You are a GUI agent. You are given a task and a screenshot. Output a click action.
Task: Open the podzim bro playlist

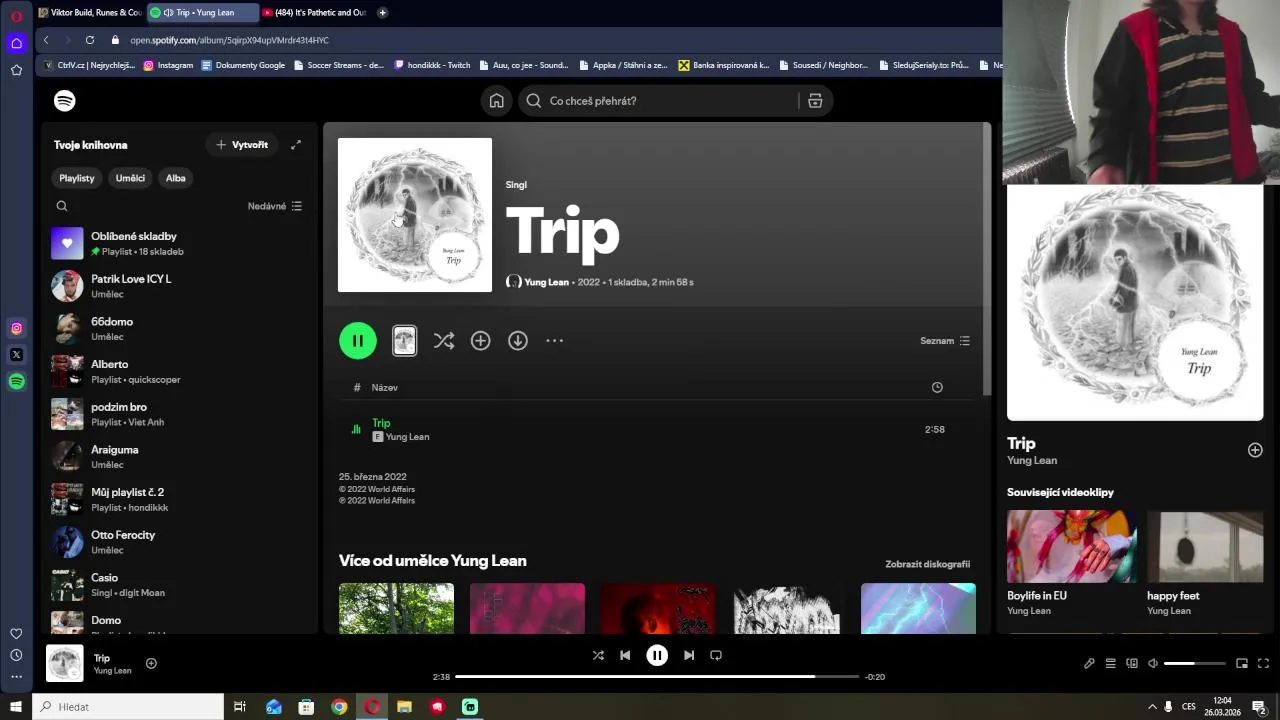pyautogui.click(x=180, y=414)
